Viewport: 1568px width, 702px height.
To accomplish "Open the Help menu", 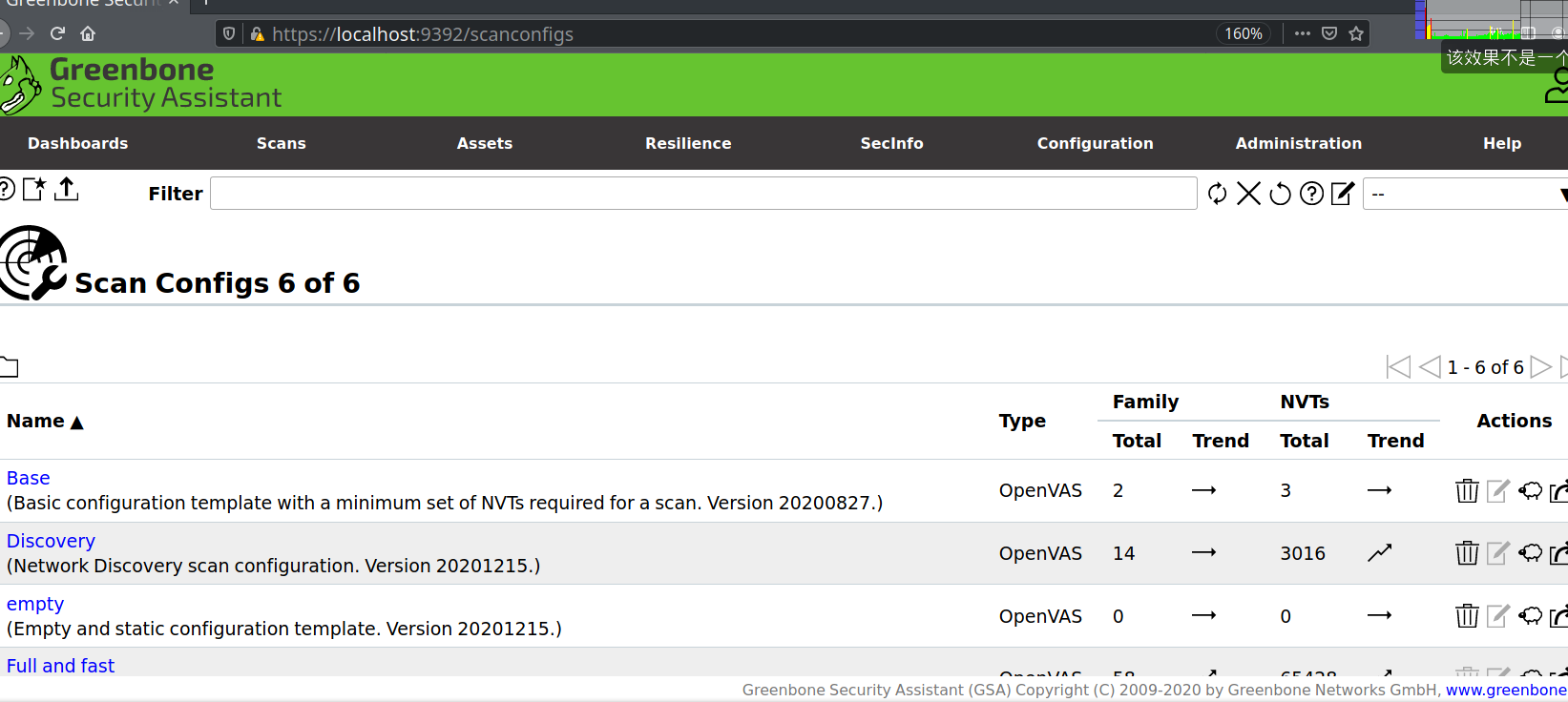I will pos(1502,143).
